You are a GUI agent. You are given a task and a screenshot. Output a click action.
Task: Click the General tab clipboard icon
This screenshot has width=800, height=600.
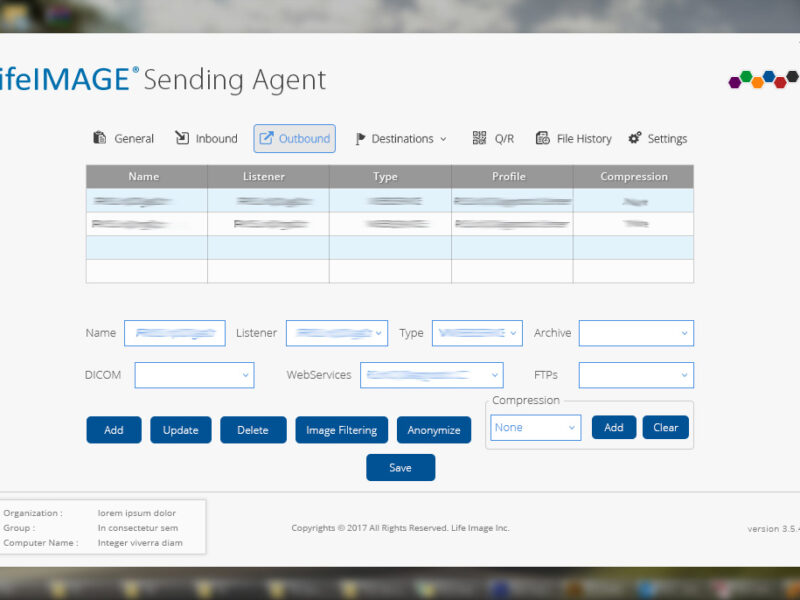pyautogui.click(x=99, y=138)
